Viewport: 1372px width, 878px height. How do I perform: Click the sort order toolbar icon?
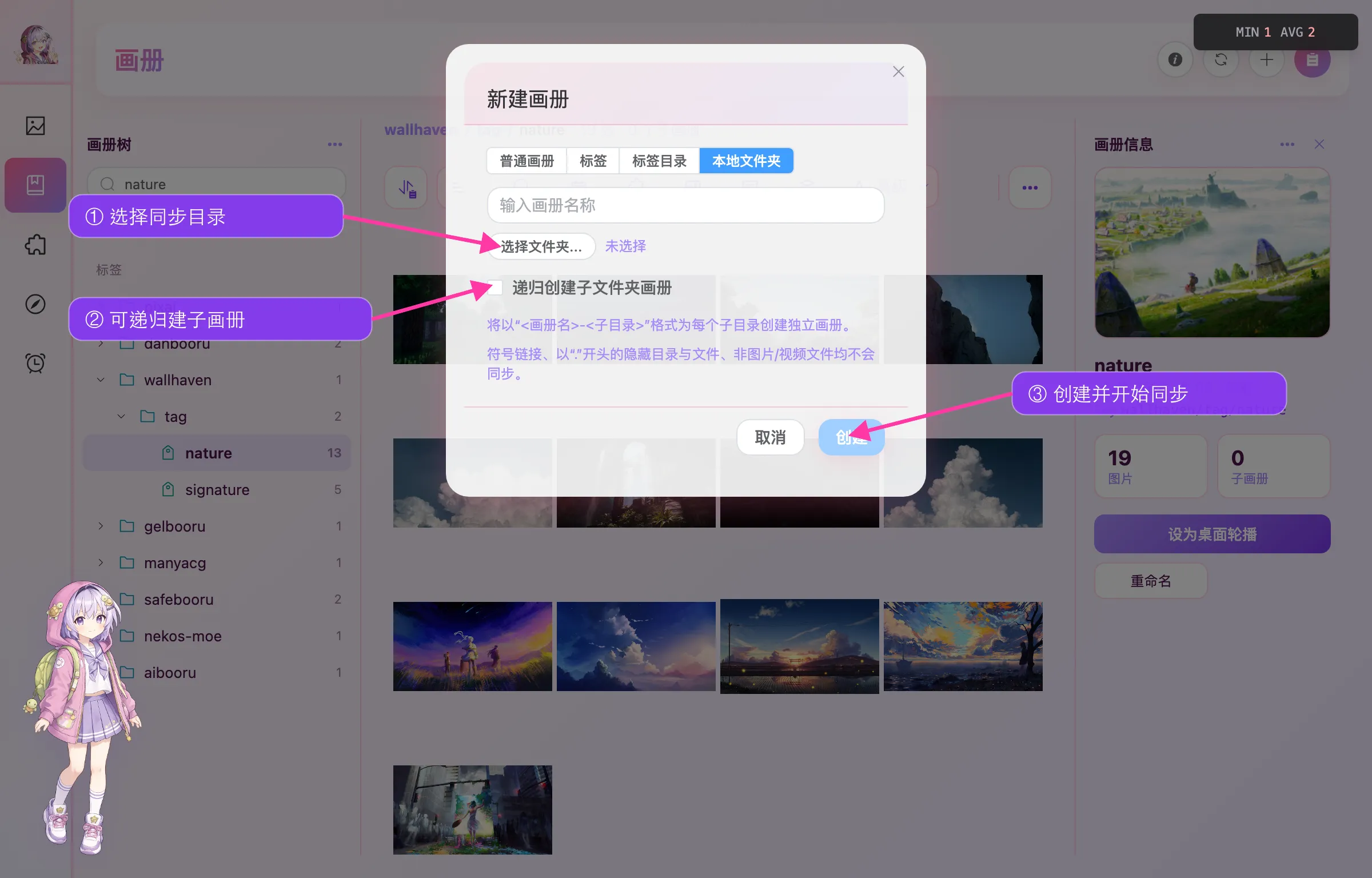pyautogui.click(x=406, y=188)
